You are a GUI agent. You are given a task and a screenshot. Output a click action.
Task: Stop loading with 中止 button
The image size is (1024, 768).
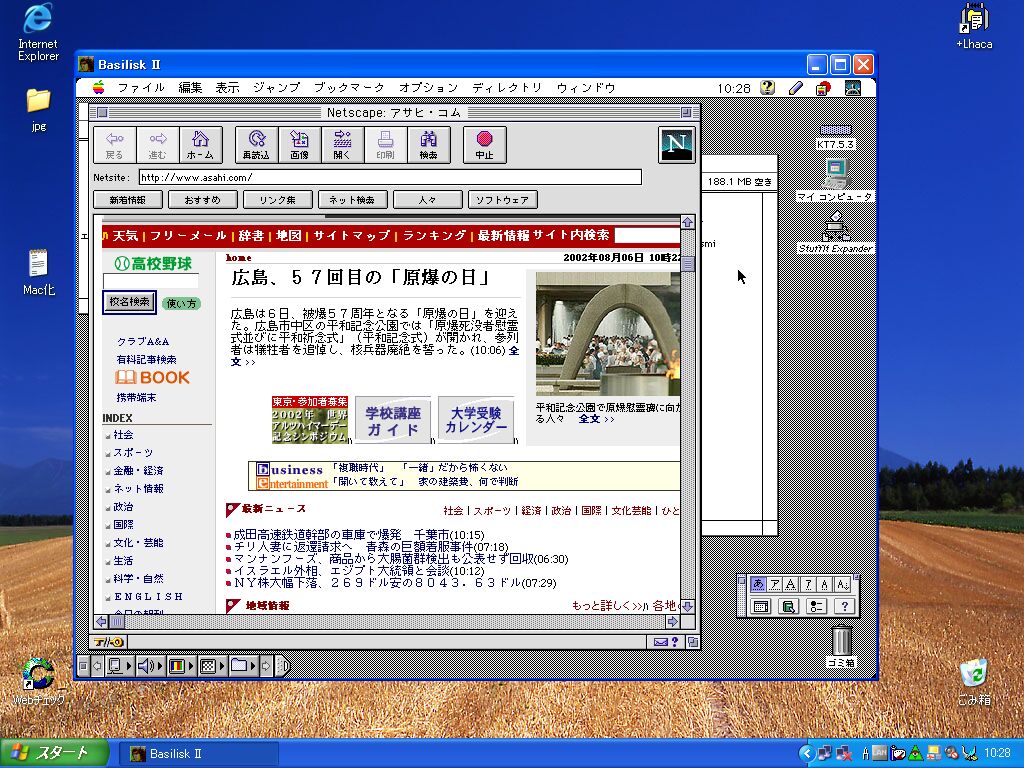click(484, 144)
